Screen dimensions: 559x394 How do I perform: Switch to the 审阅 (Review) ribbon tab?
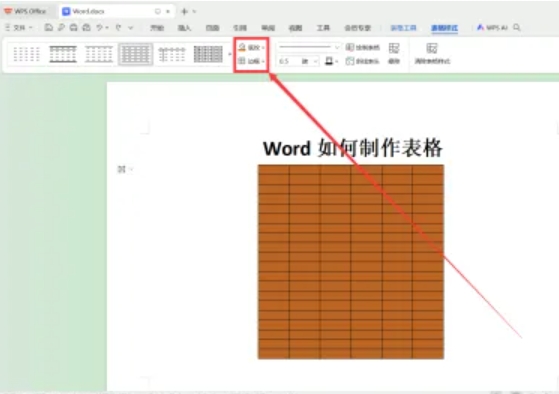tap(268, 28)
